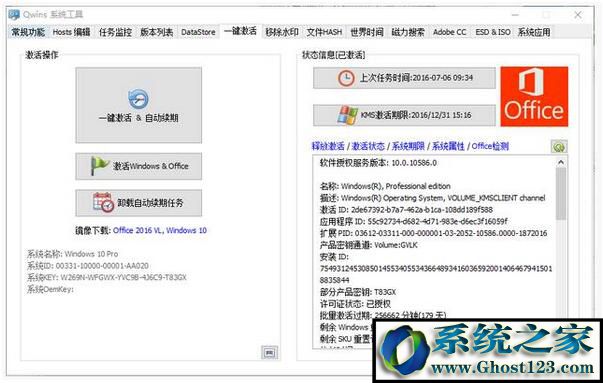Click the Office检测 link

(490, 146)
